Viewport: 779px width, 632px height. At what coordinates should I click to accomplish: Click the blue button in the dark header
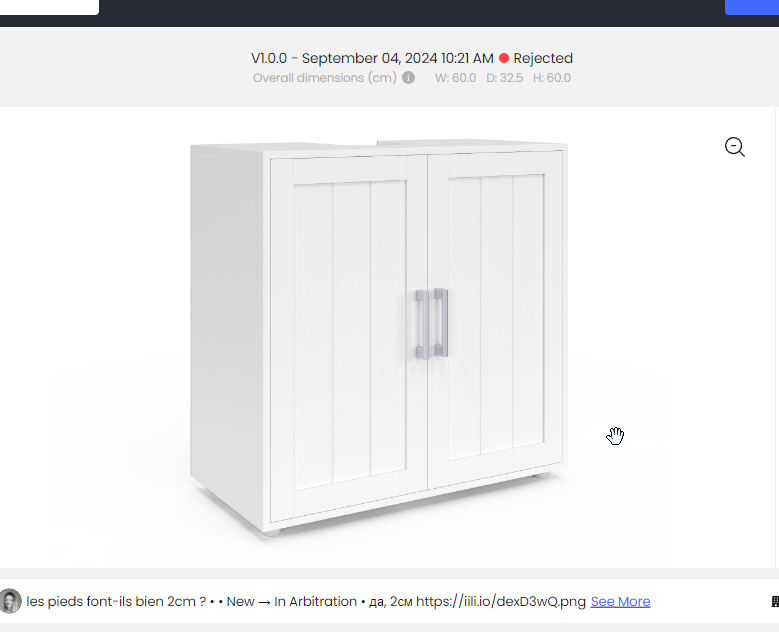[752, 7]
